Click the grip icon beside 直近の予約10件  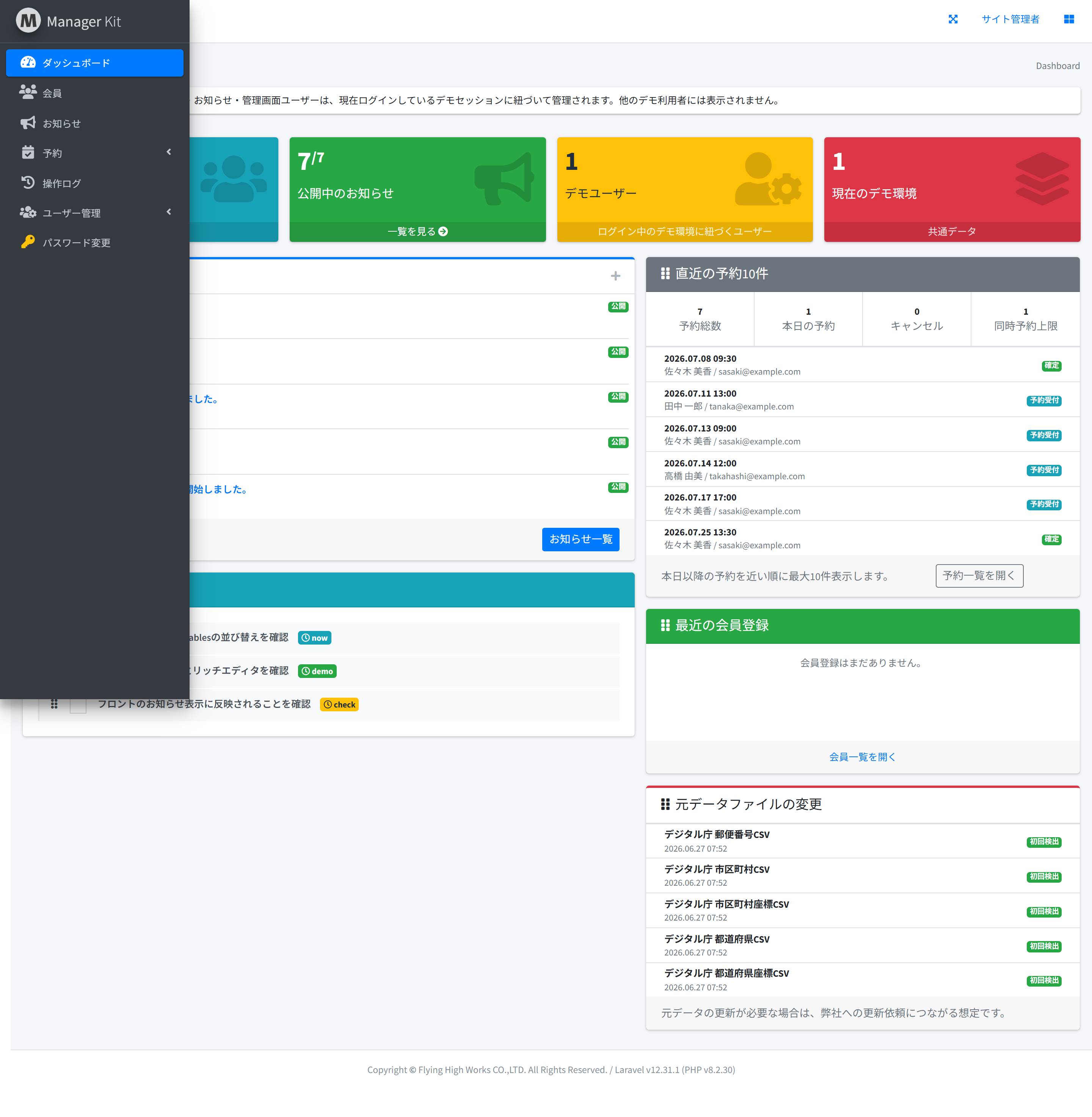[x=665, y=273]
